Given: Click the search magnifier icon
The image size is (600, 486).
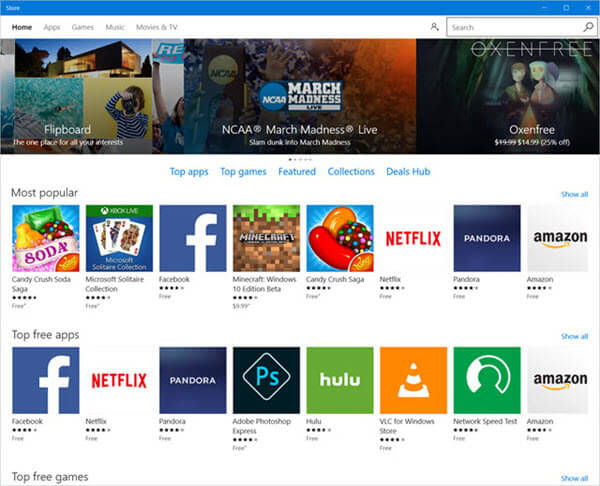Looking at the screenshot, I should point(588,27).
